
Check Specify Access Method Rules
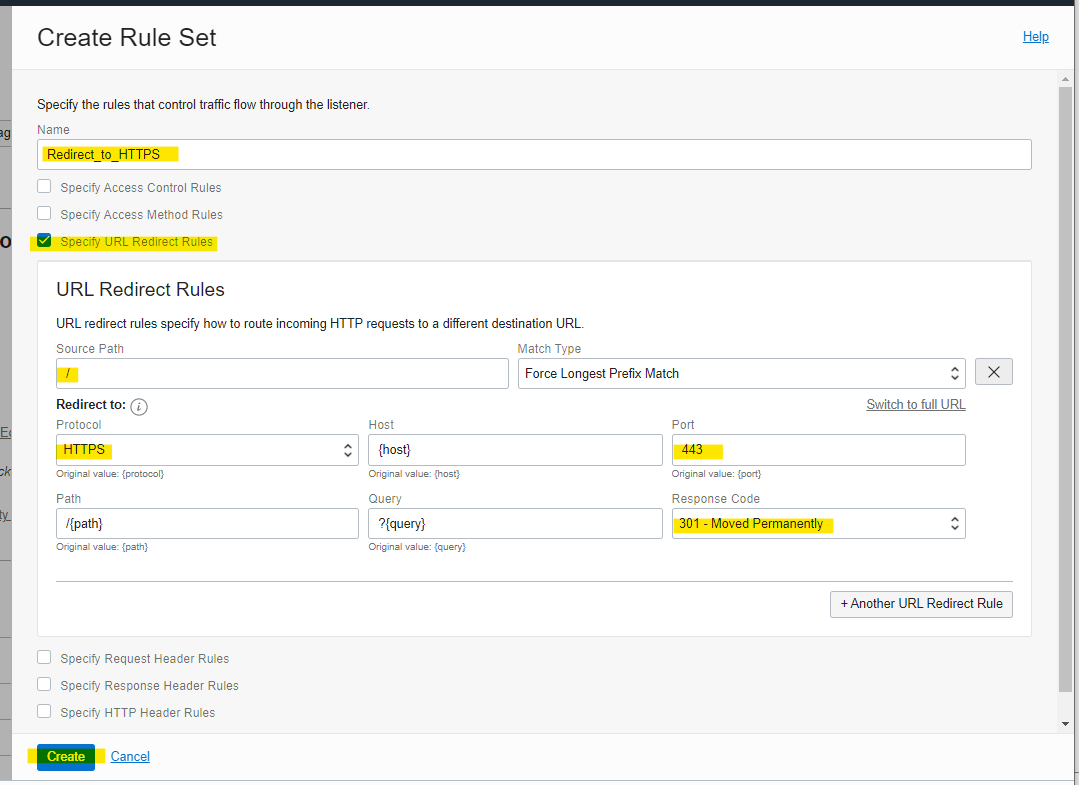tap(44, 213)
